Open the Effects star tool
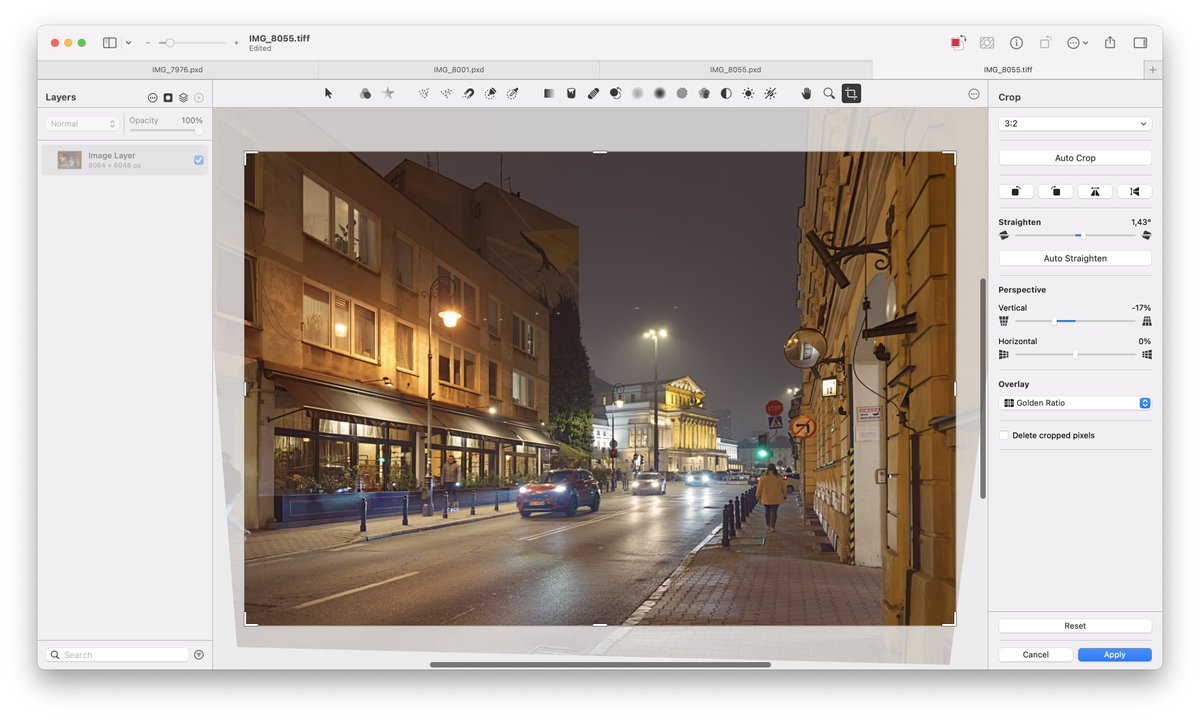1200x719 pixels. (388, 93)
